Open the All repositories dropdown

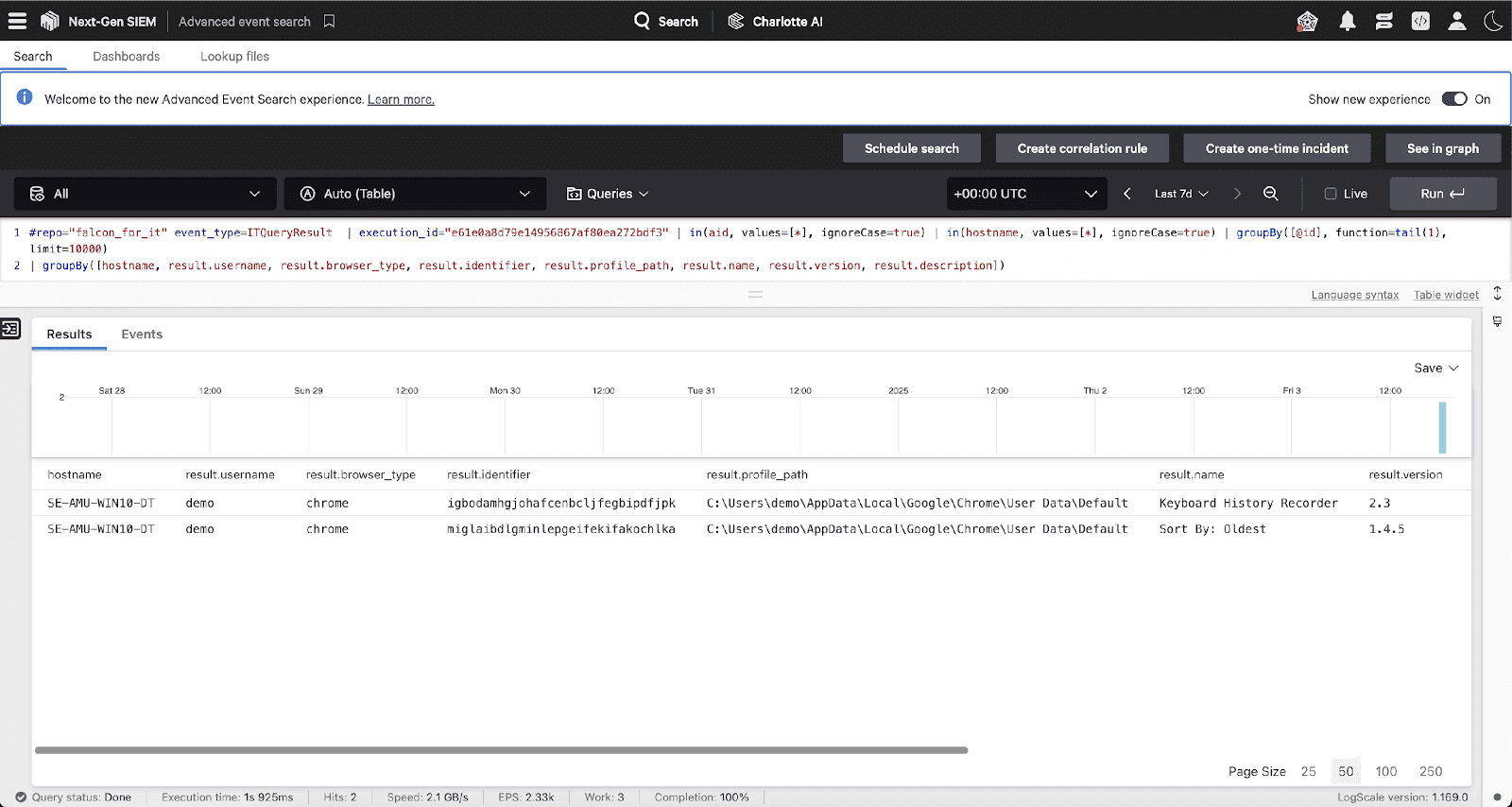(146, 194)
